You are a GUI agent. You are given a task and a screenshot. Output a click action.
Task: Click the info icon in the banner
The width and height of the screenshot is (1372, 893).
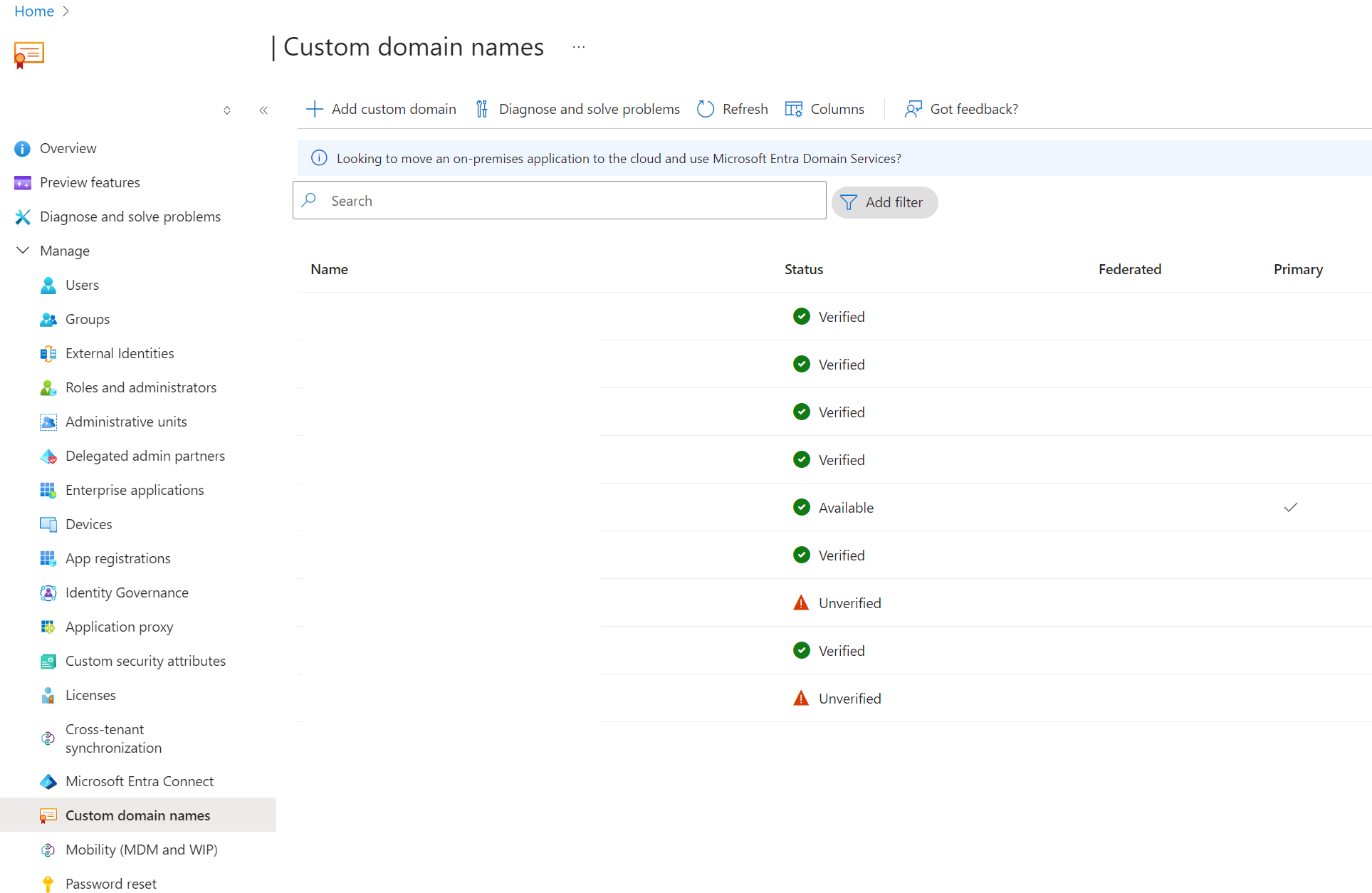point(319,158)
